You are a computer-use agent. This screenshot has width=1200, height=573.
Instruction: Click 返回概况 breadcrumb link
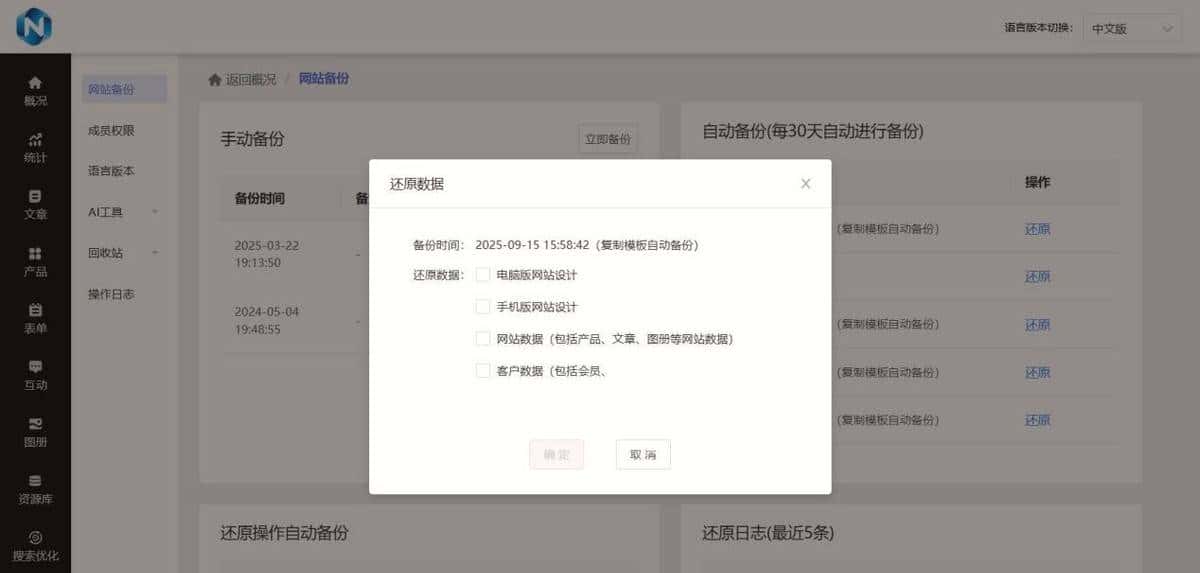[251, 79]
